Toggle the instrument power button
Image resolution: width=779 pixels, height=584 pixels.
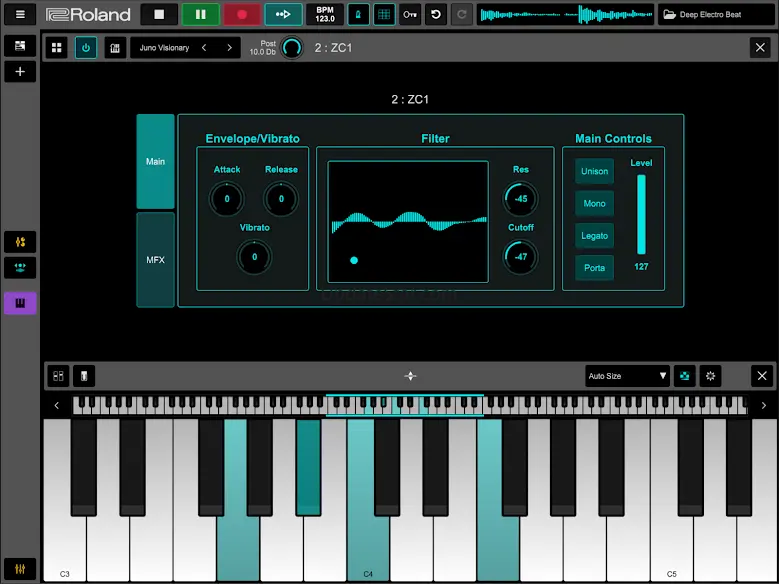click(x=86, y=48)
